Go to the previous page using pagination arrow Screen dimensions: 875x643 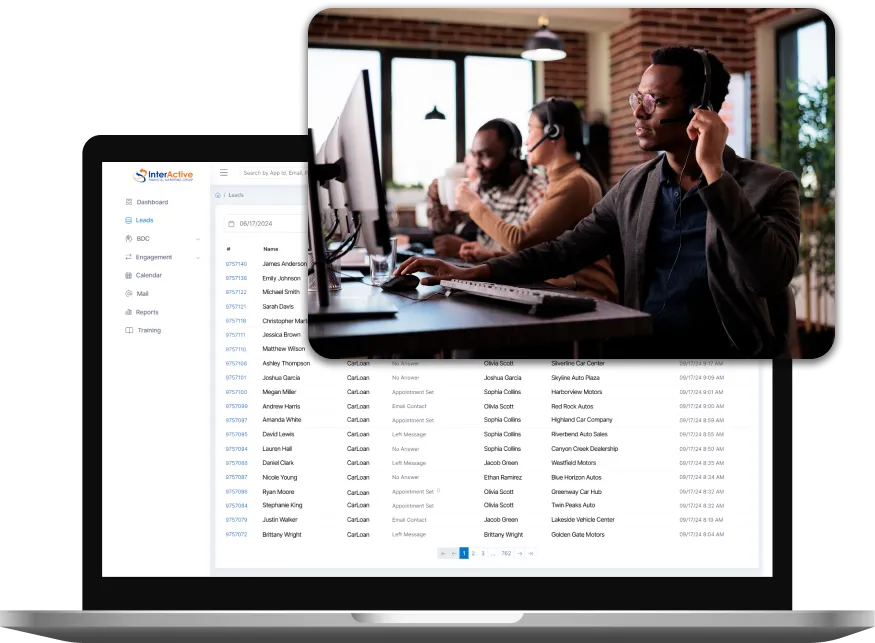tap(454, 554)
